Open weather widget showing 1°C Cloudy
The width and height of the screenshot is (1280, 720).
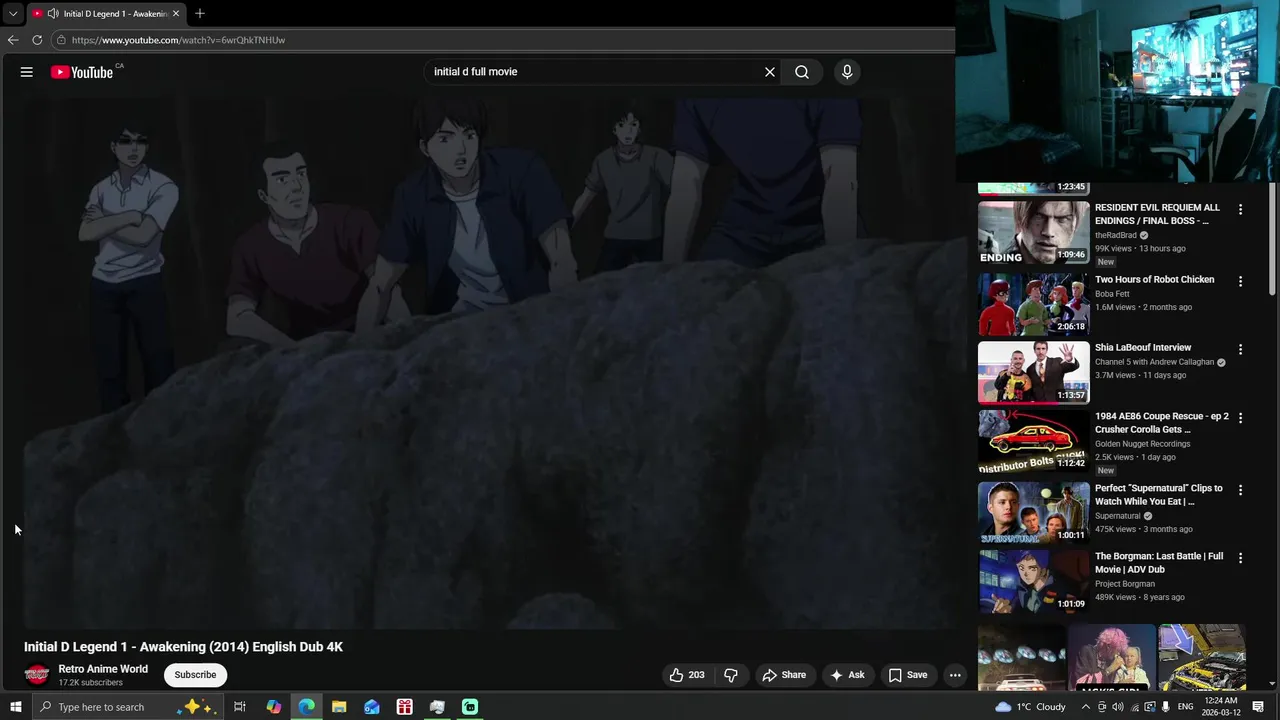click(x=1030, y=707)
